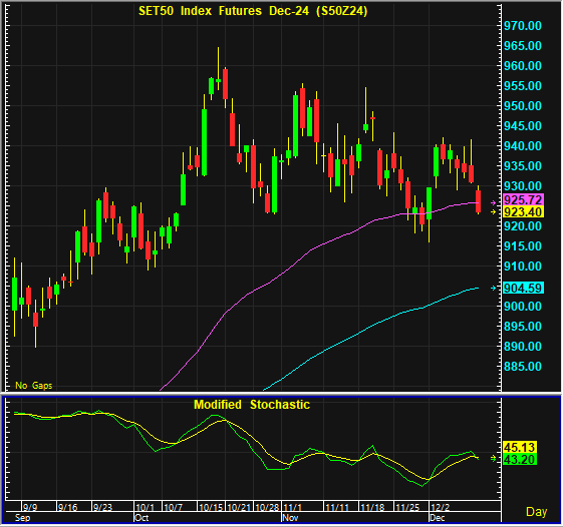
Task: Click the Modified Stochastic panel title
Action: [x=252, y=405]
